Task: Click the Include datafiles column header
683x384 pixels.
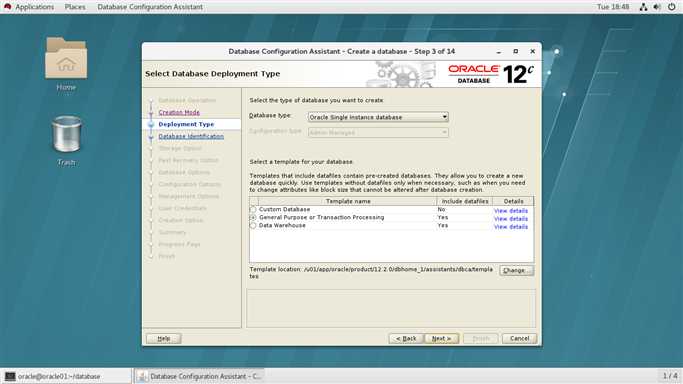Action: (x=465, y=201)
